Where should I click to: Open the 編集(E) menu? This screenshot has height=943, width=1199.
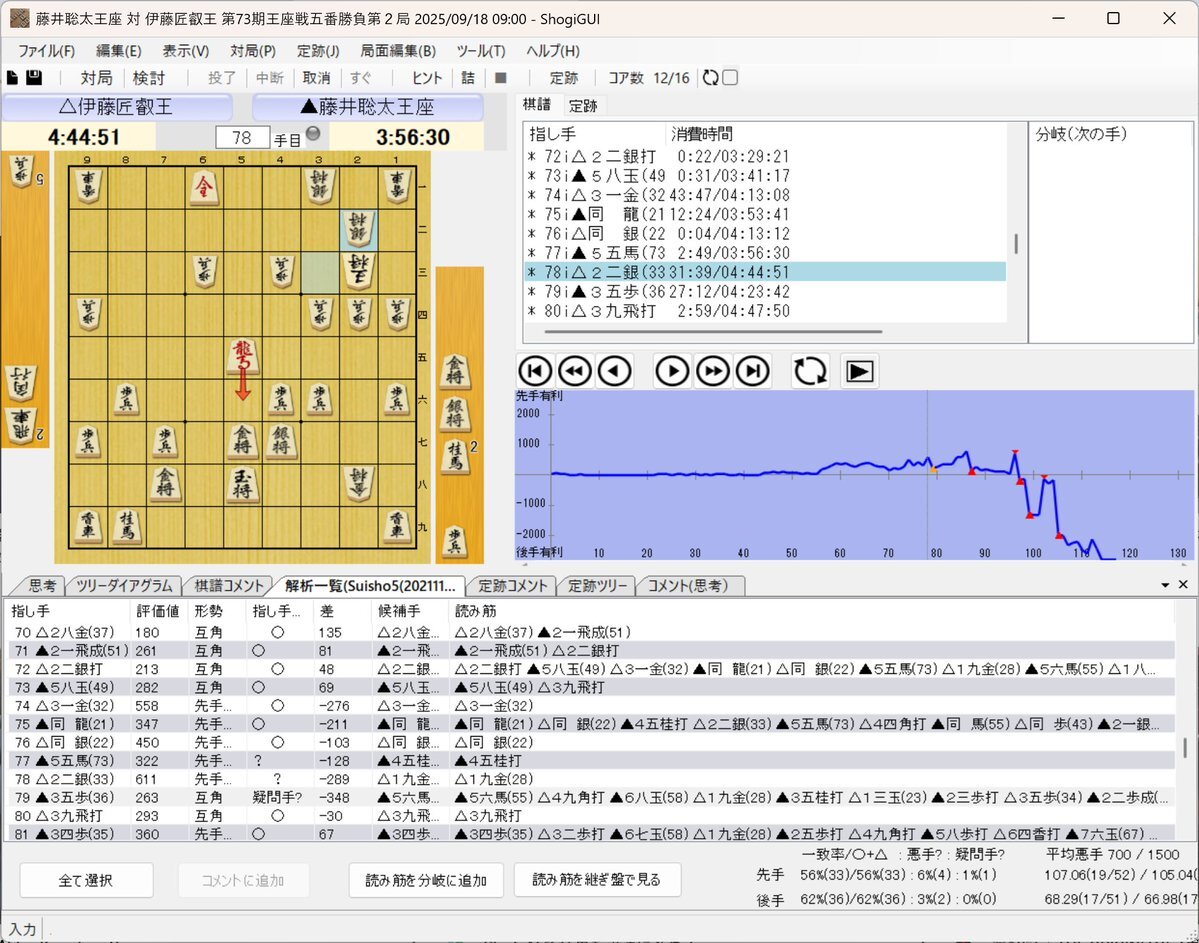(x=119, y=51)
